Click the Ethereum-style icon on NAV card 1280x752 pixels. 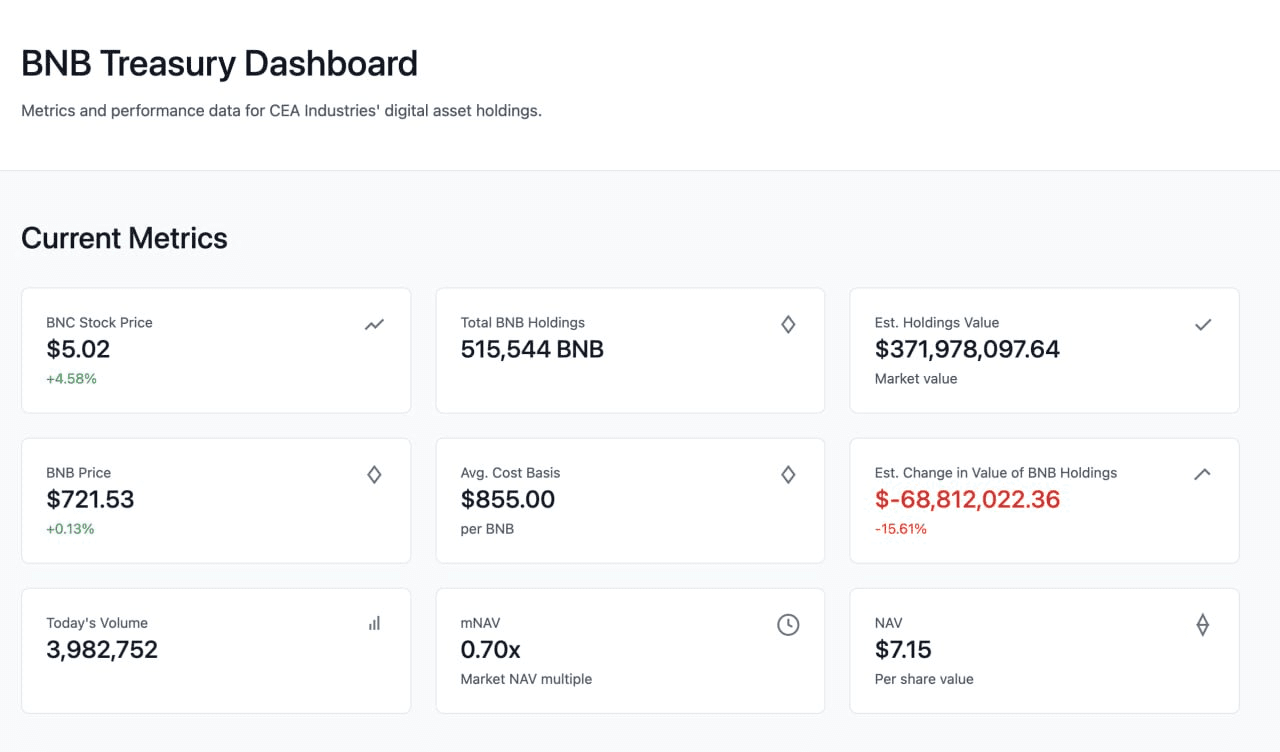tap(1203, 624)
